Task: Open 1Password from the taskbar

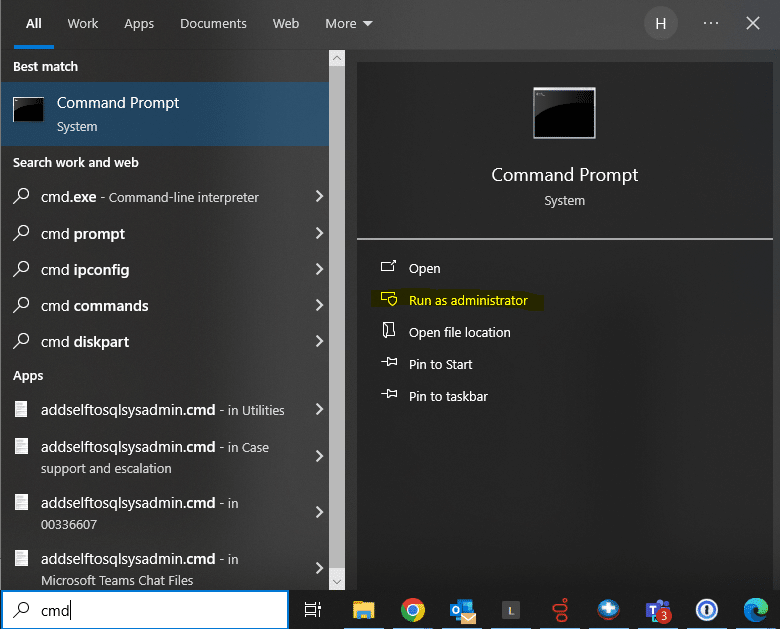Action: (707, 610)
